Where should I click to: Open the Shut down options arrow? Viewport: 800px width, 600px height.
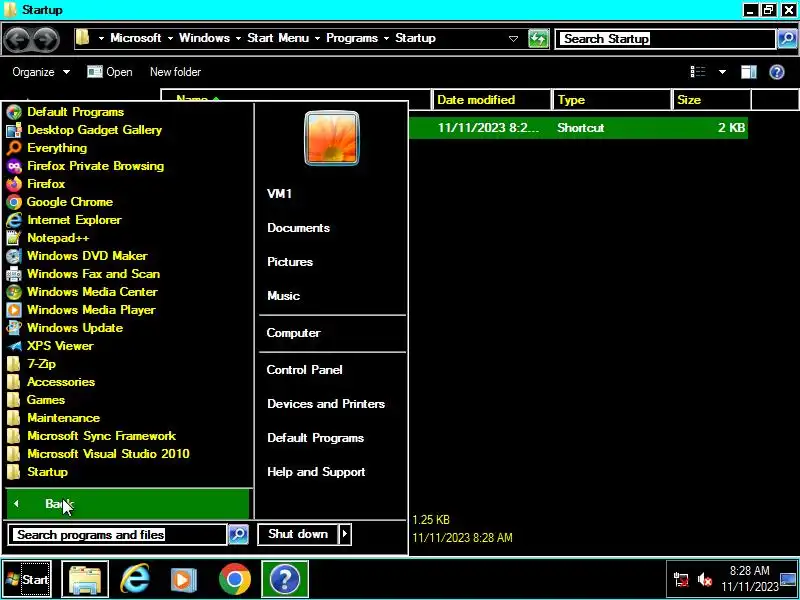point(345,534)
